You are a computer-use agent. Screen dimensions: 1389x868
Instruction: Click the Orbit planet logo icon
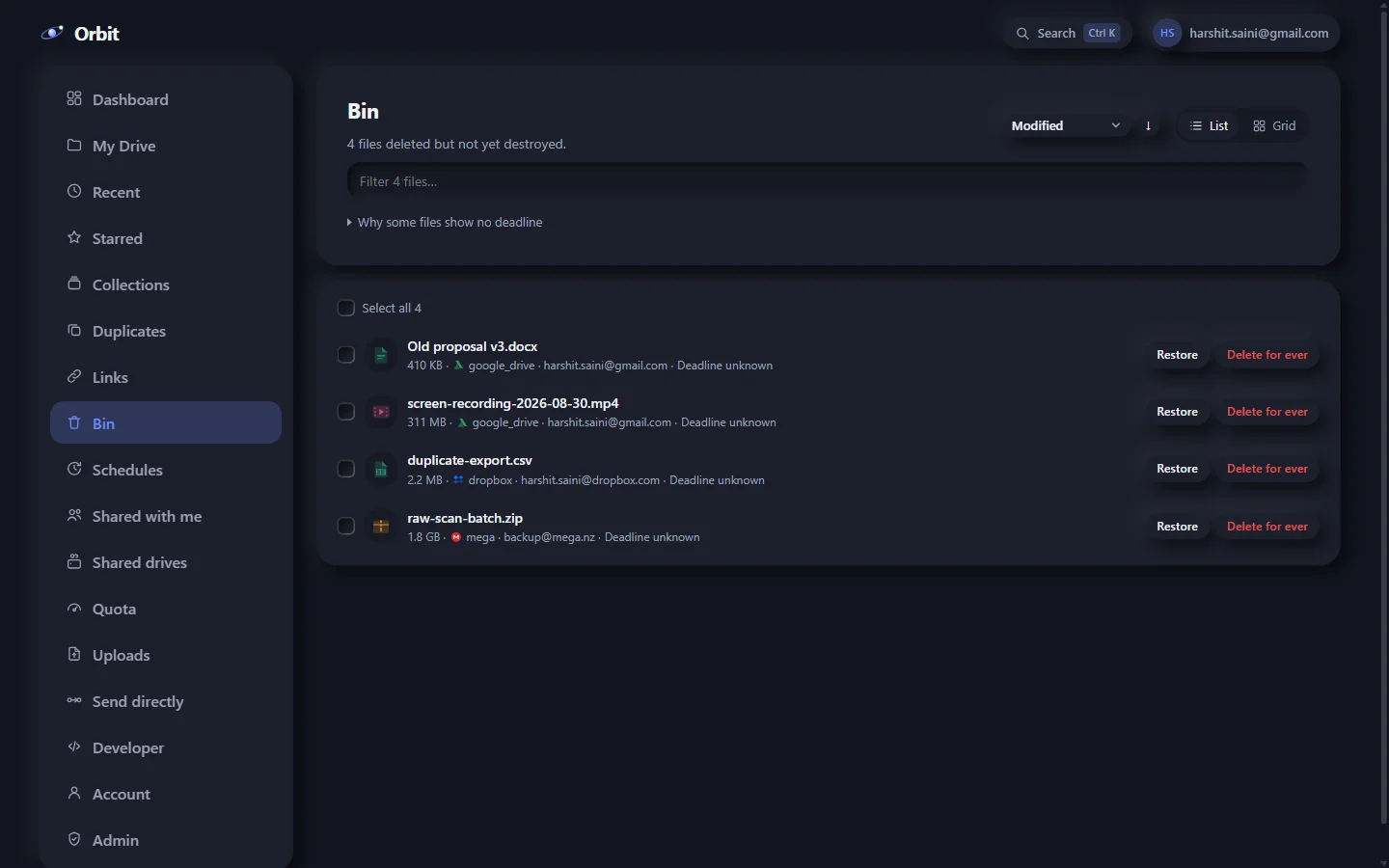[52, 33]
